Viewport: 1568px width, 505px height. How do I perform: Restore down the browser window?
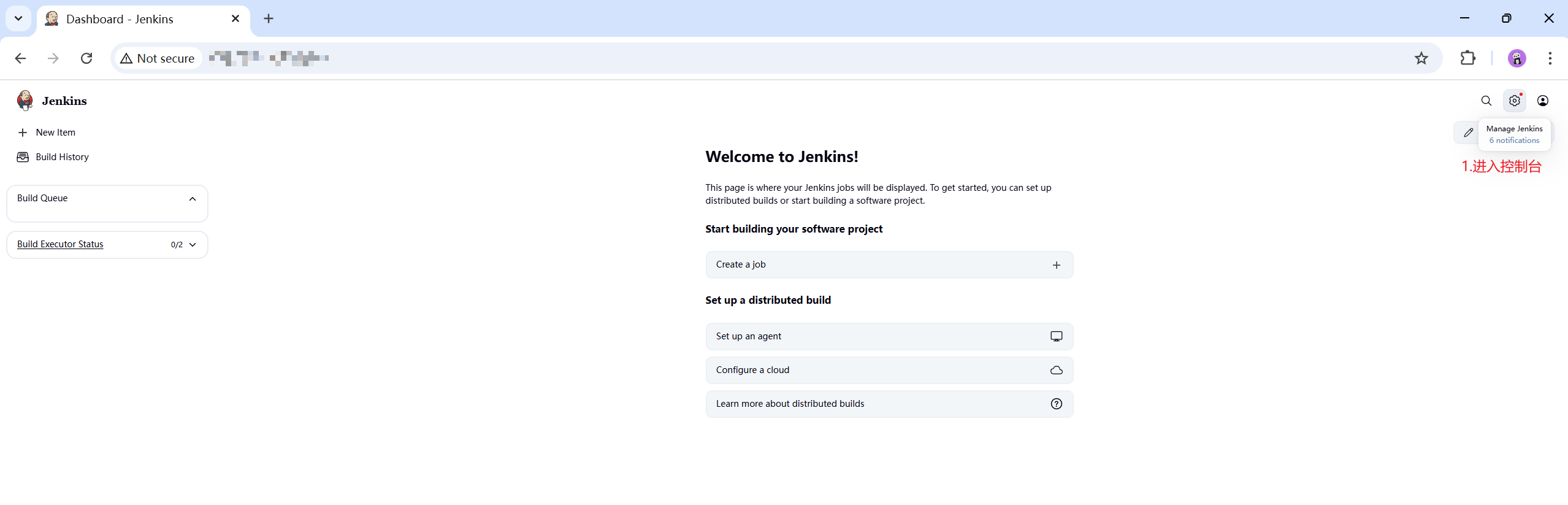click(1506, 18)
